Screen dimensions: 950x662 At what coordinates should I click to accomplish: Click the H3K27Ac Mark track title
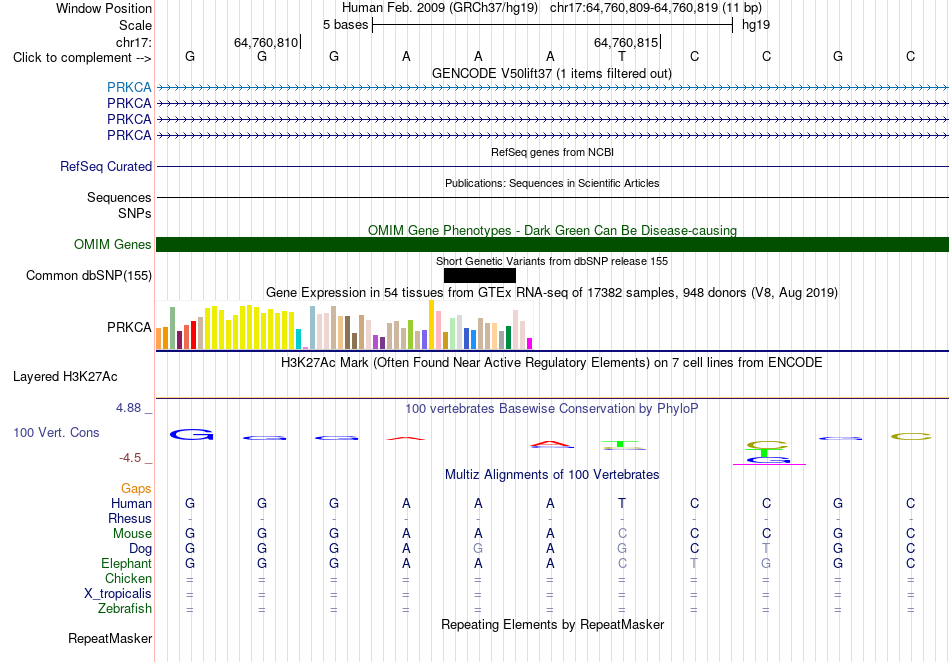tap(552, 362)
